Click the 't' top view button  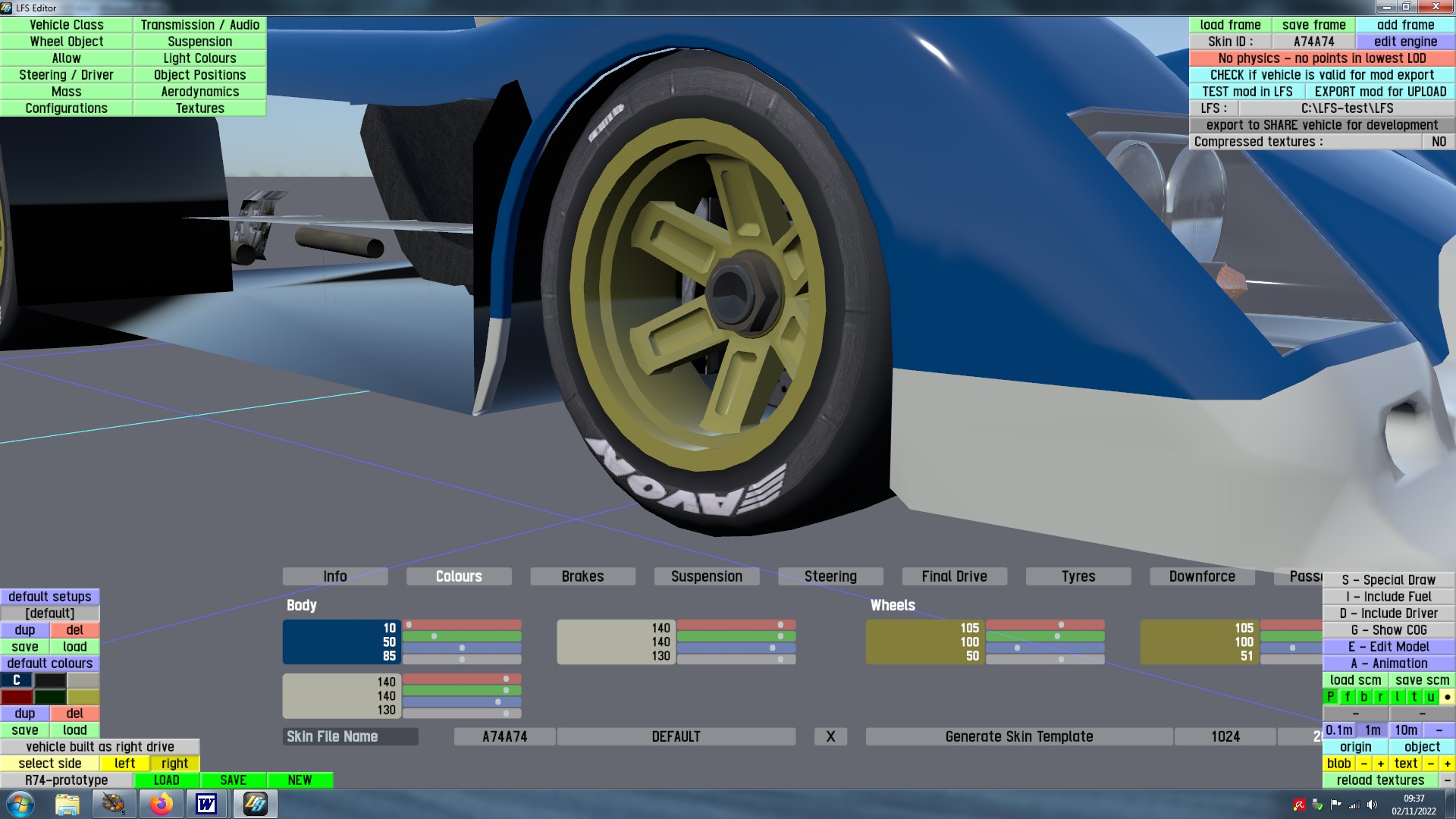[x=1414, y=697]
